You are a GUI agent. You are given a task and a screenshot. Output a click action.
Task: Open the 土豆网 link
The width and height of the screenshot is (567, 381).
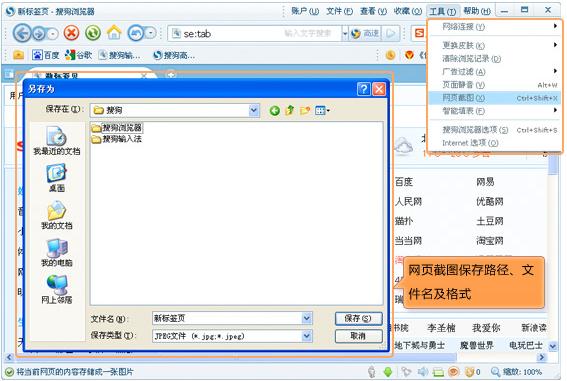point(490,221)
